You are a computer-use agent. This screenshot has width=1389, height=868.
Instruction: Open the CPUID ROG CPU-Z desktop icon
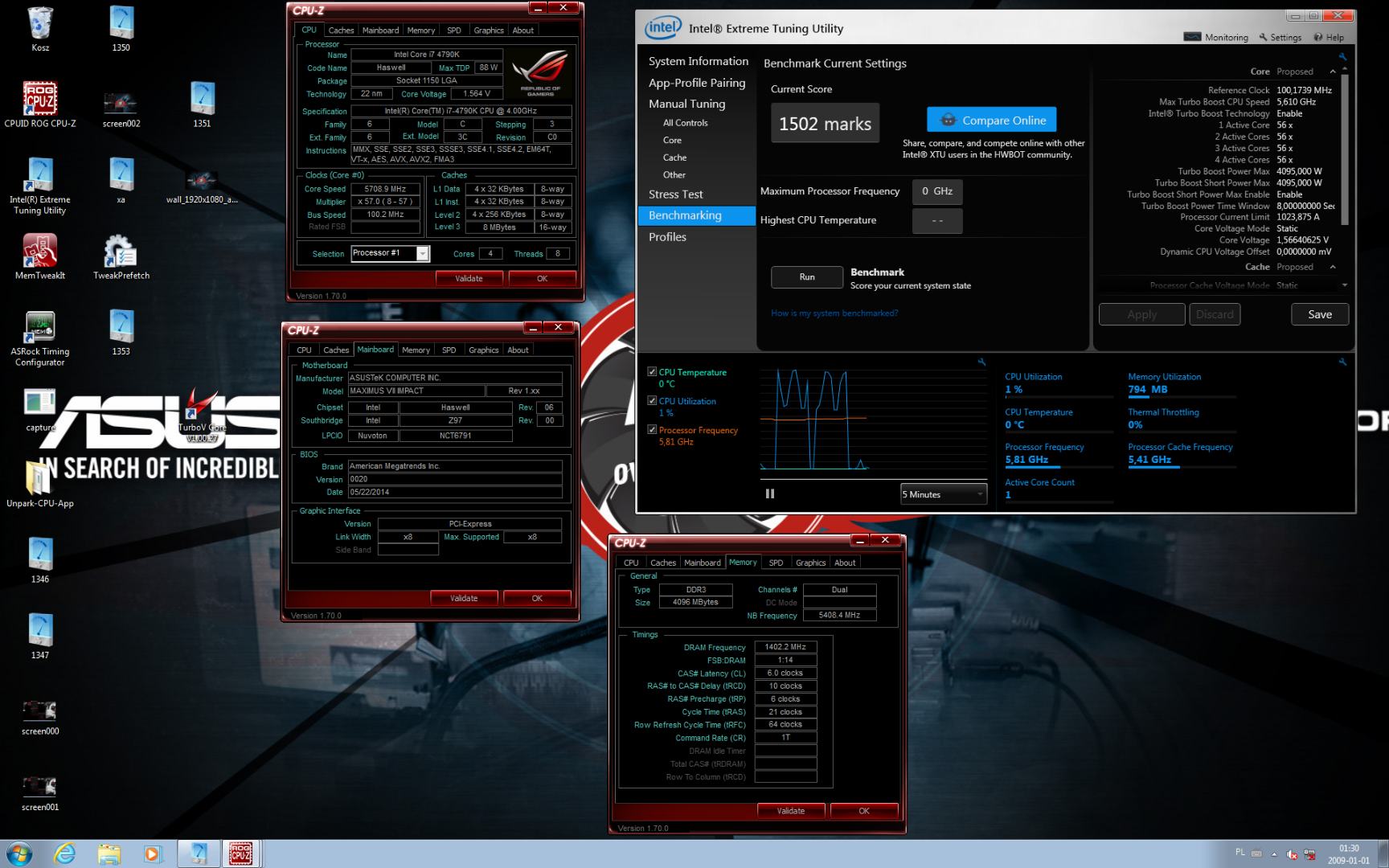[x=40, y=104]
